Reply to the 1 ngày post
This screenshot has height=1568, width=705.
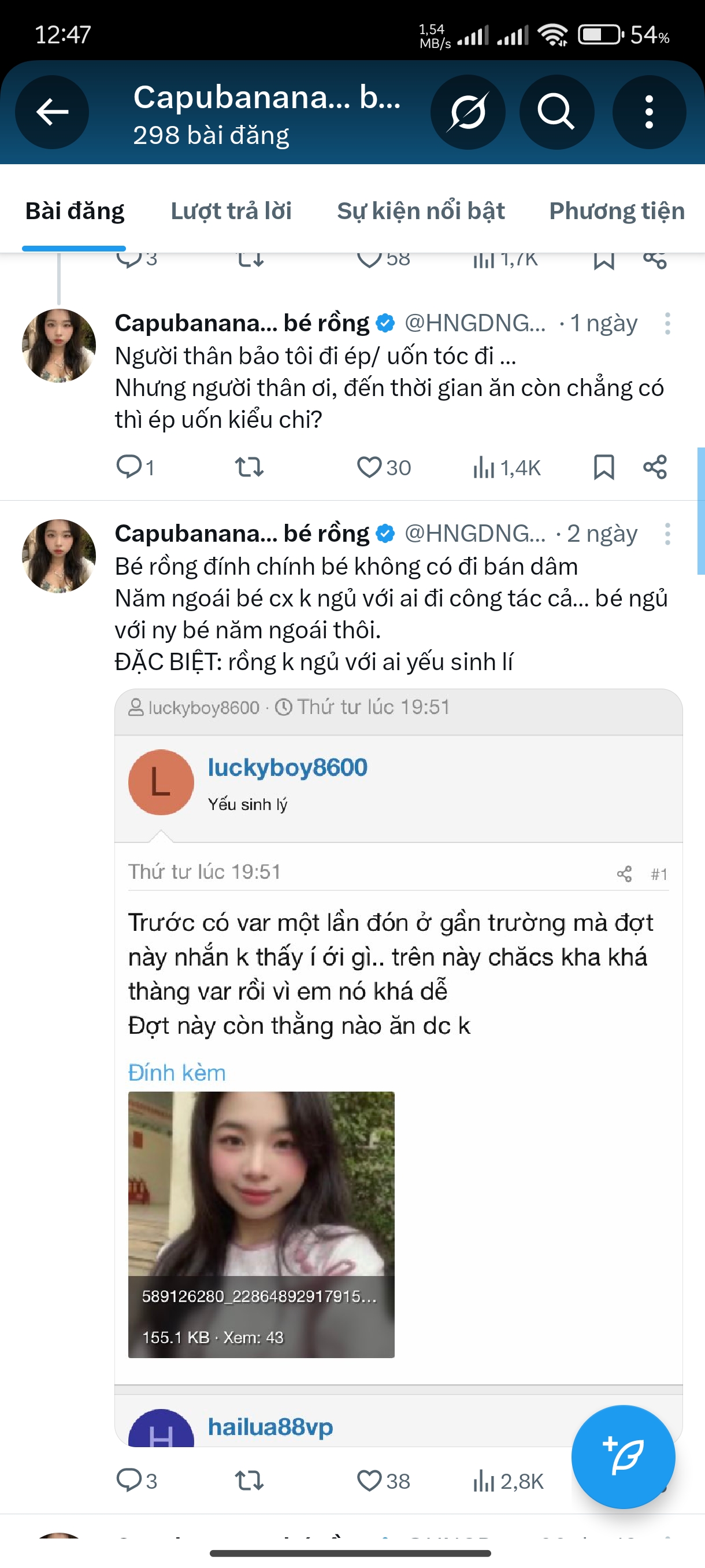click(129, 468)
